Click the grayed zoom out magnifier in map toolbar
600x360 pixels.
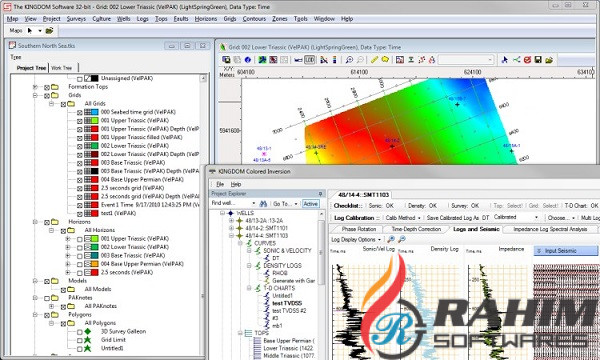[360, 60]
